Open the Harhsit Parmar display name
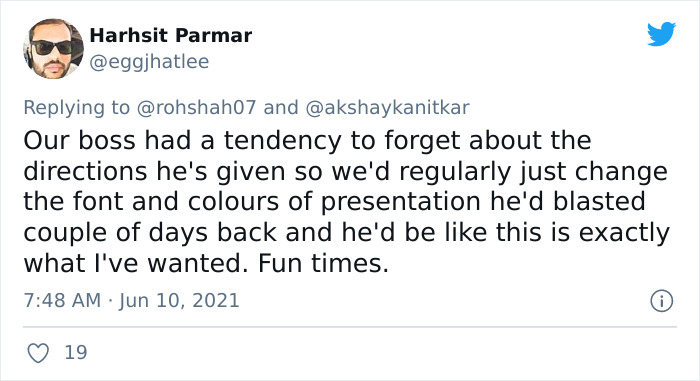 point(171,35)
